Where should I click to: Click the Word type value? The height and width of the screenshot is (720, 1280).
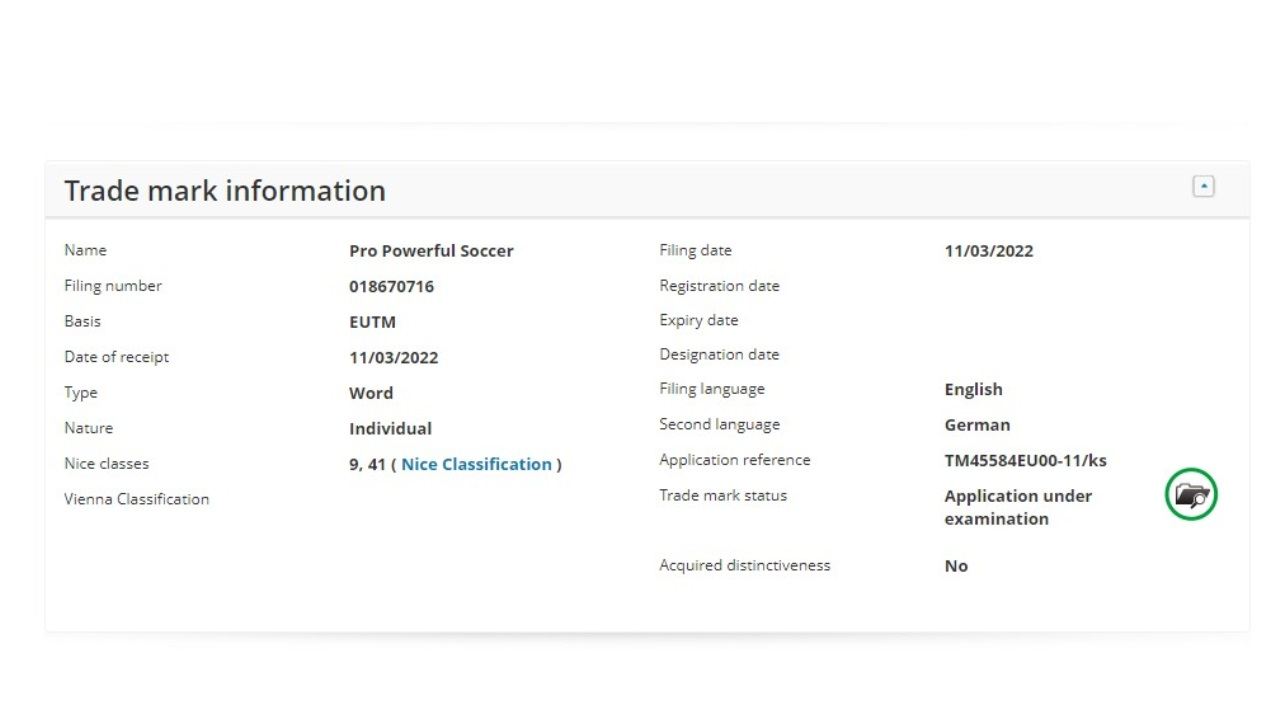(371, 393)
